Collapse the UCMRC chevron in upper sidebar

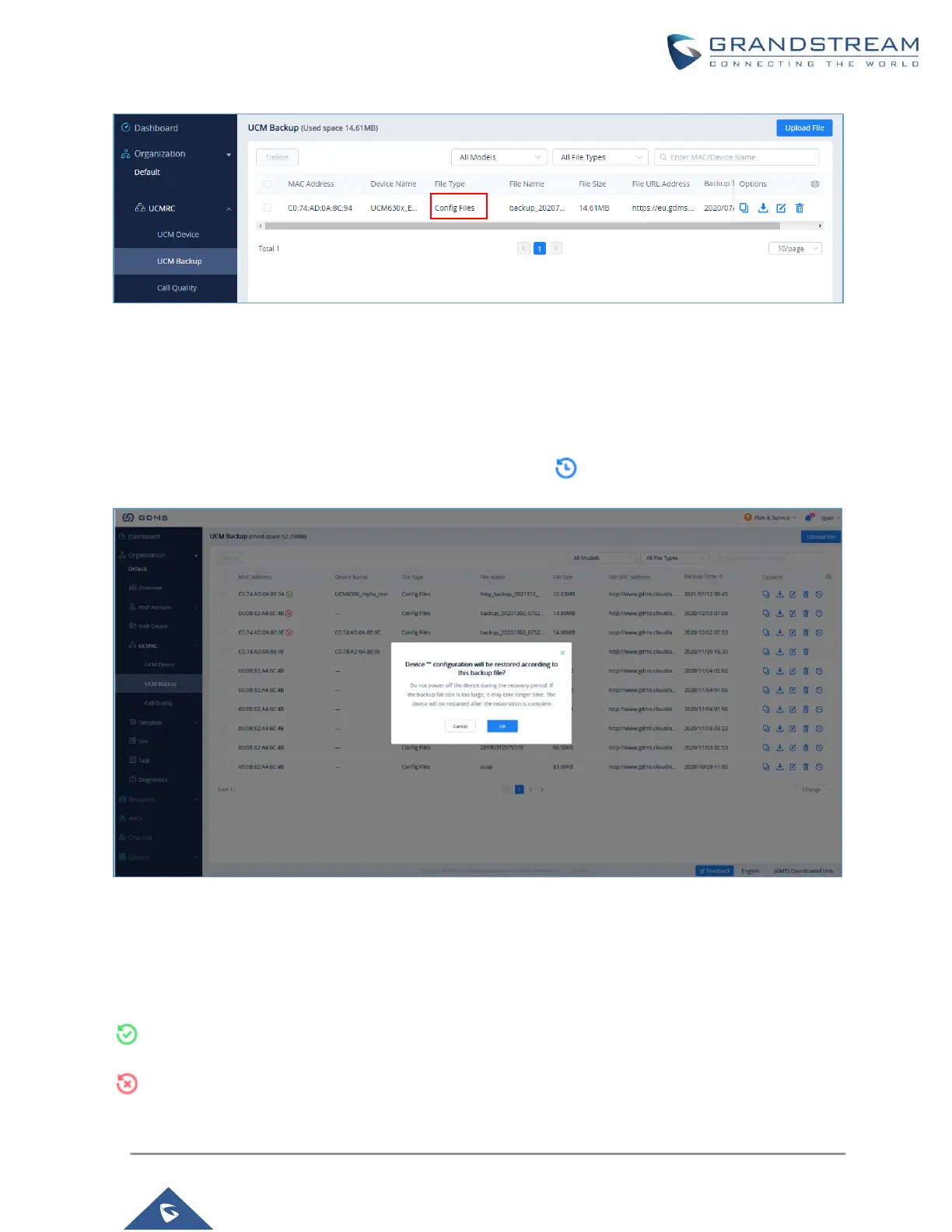tap(229, 208)
